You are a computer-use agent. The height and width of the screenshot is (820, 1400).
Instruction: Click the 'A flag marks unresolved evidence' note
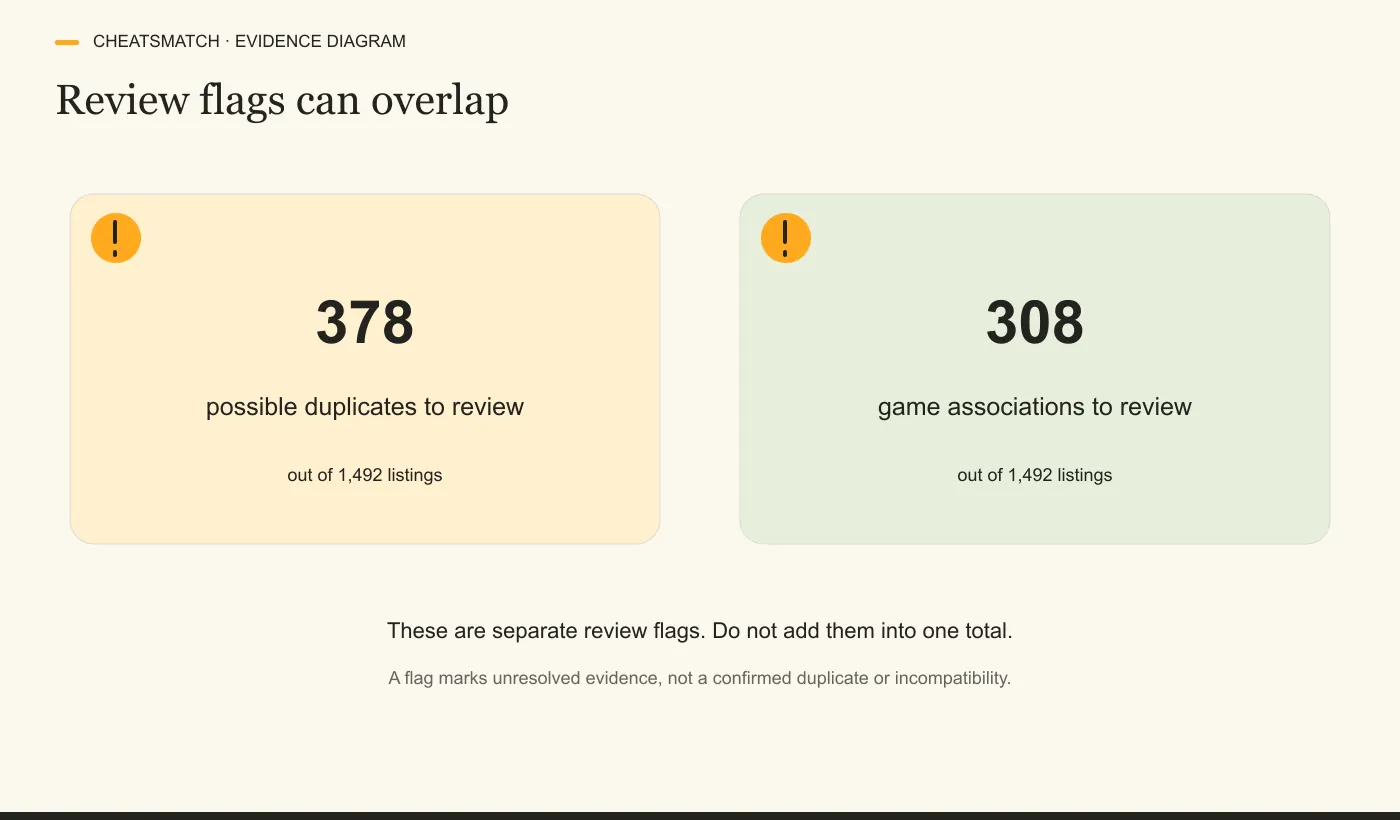pos(700,678)
